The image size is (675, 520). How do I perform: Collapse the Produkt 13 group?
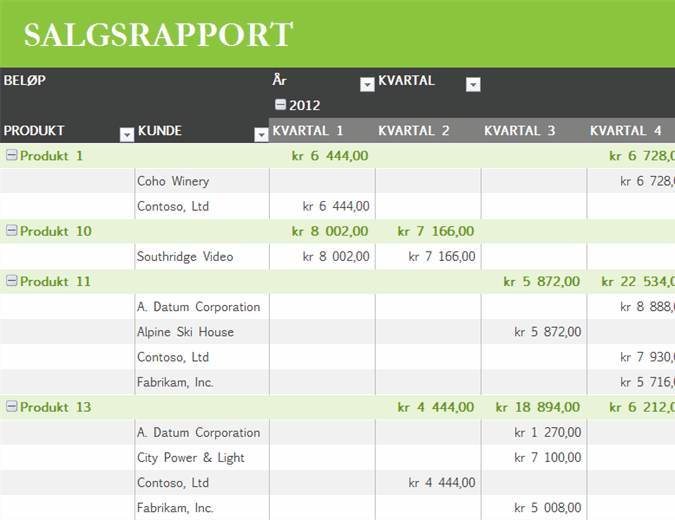coord(12,407)
